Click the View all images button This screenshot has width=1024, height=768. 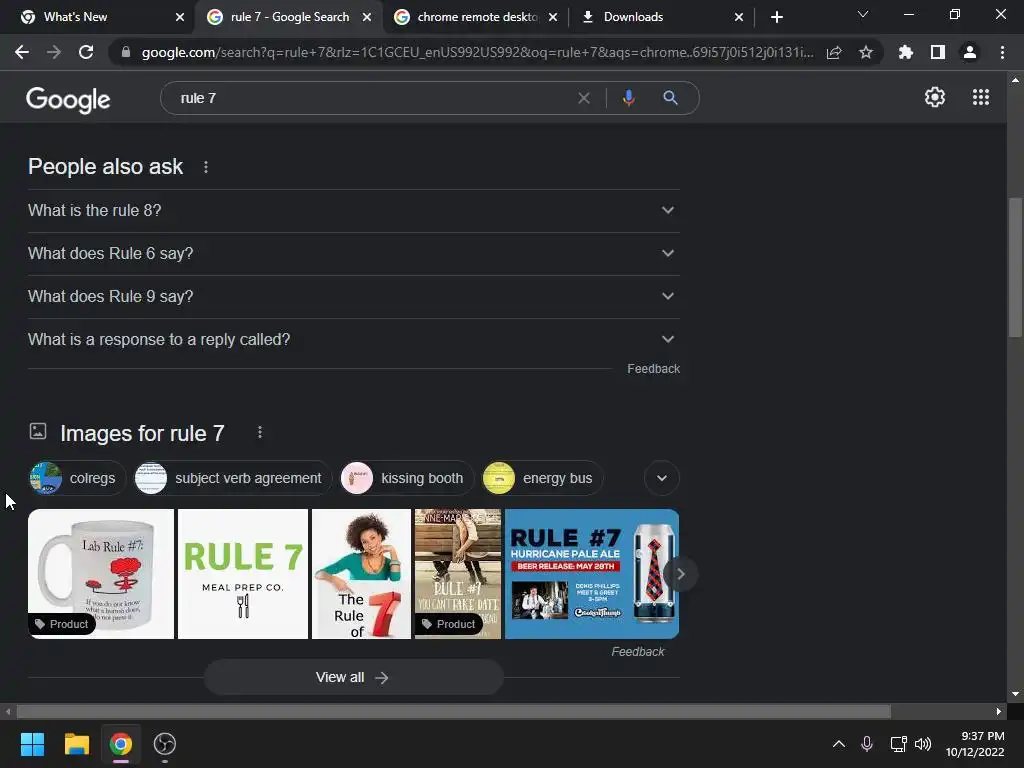tap(353, 677)
